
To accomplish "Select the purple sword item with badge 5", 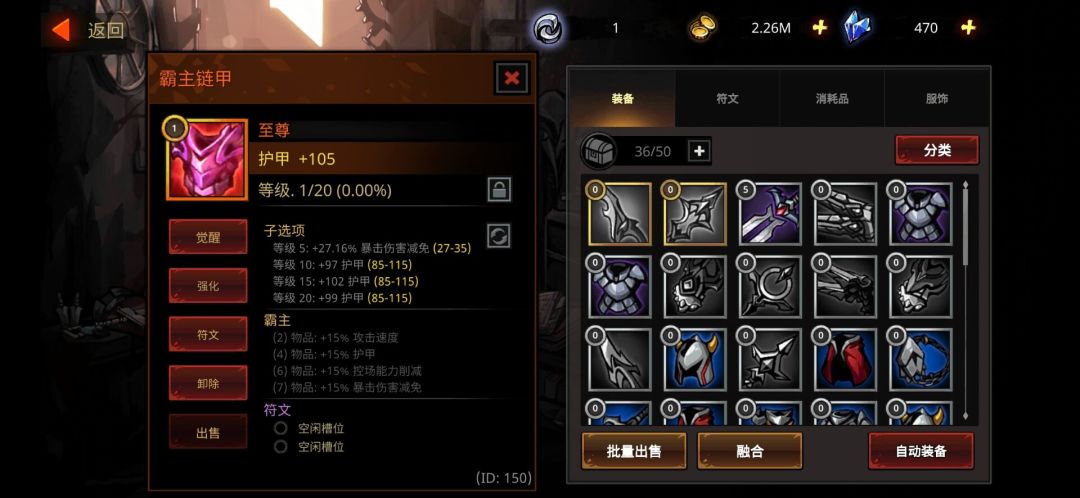I will click(771, 214).
